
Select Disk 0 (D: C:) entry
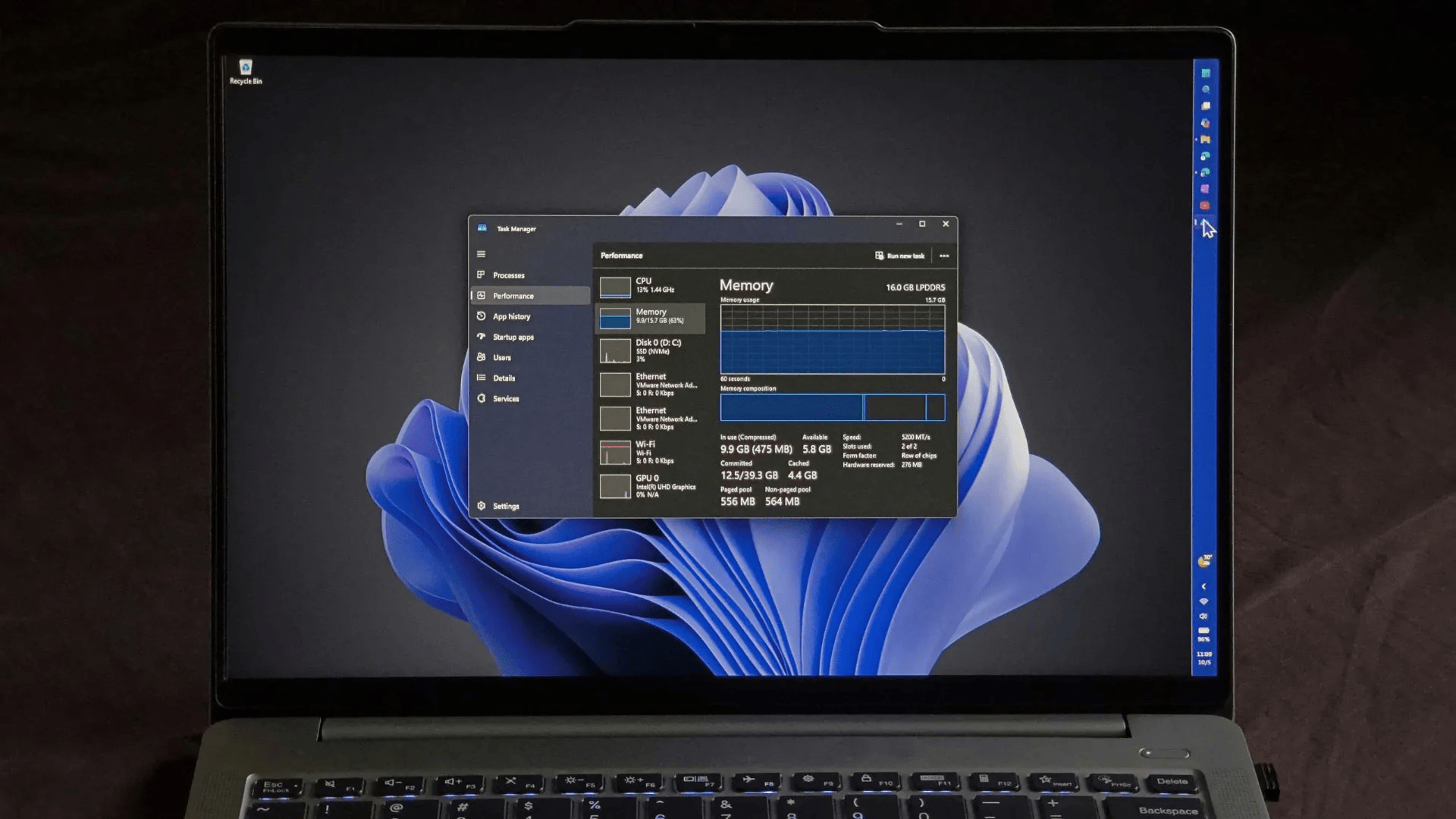651,350
